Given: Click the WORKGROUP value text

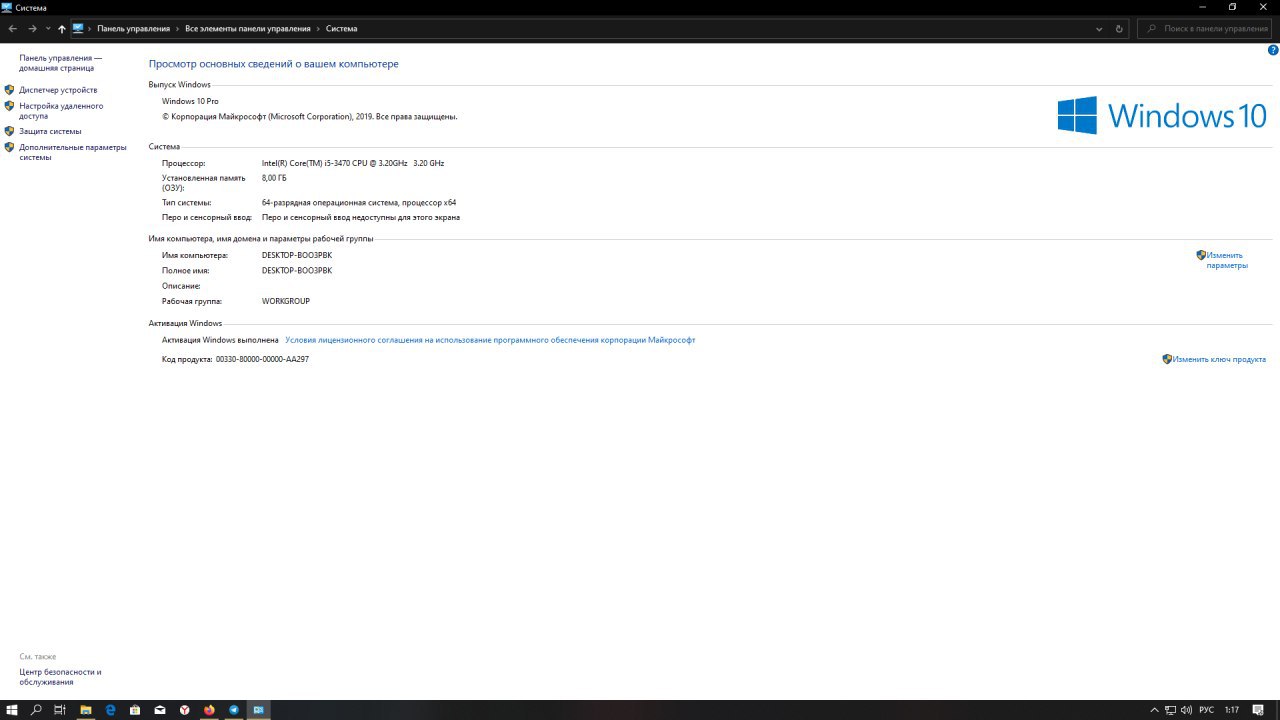Looking at the screenshot, I should [286, 301].
